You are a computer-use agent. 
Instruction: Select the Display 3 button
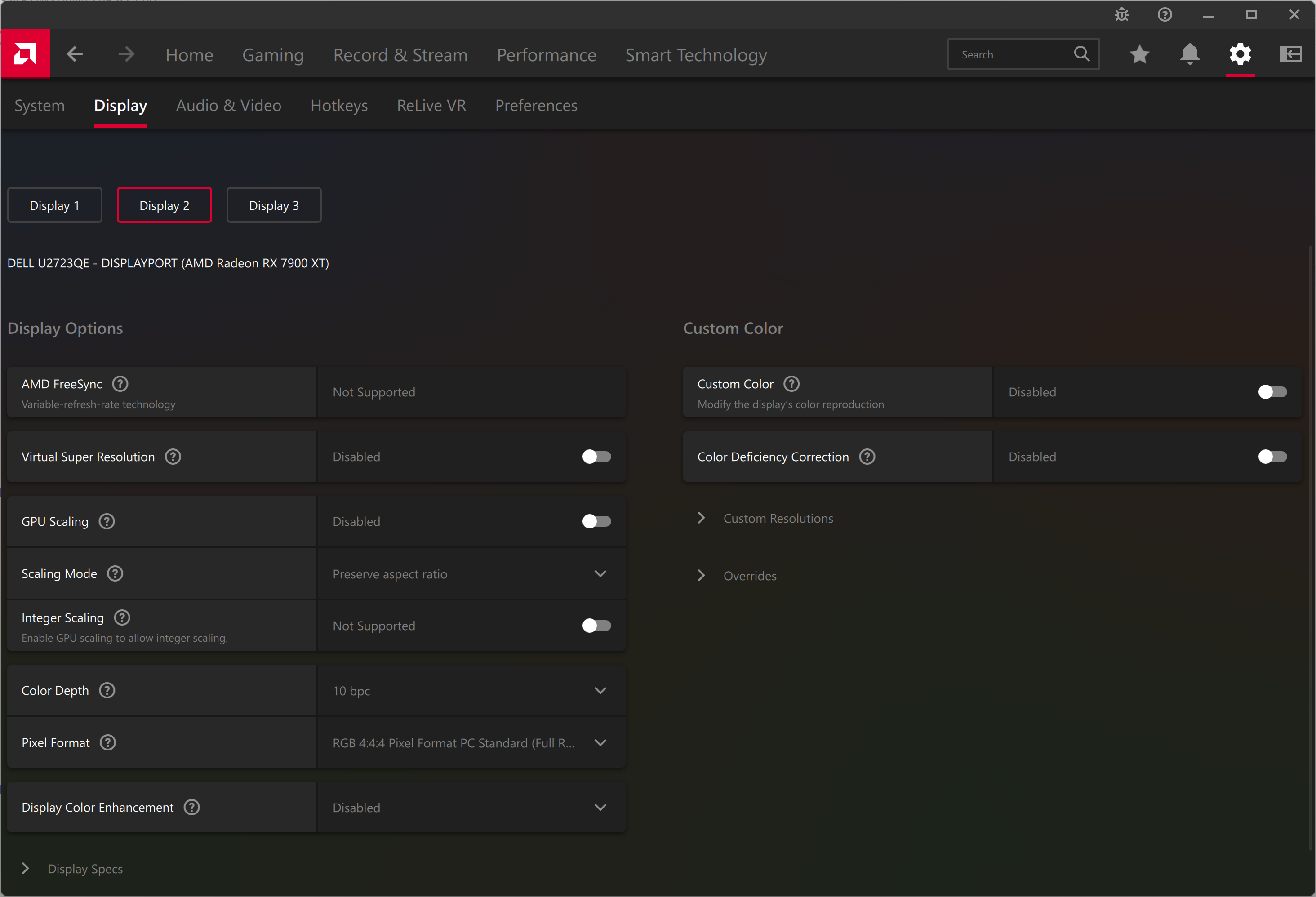point(274,205)
